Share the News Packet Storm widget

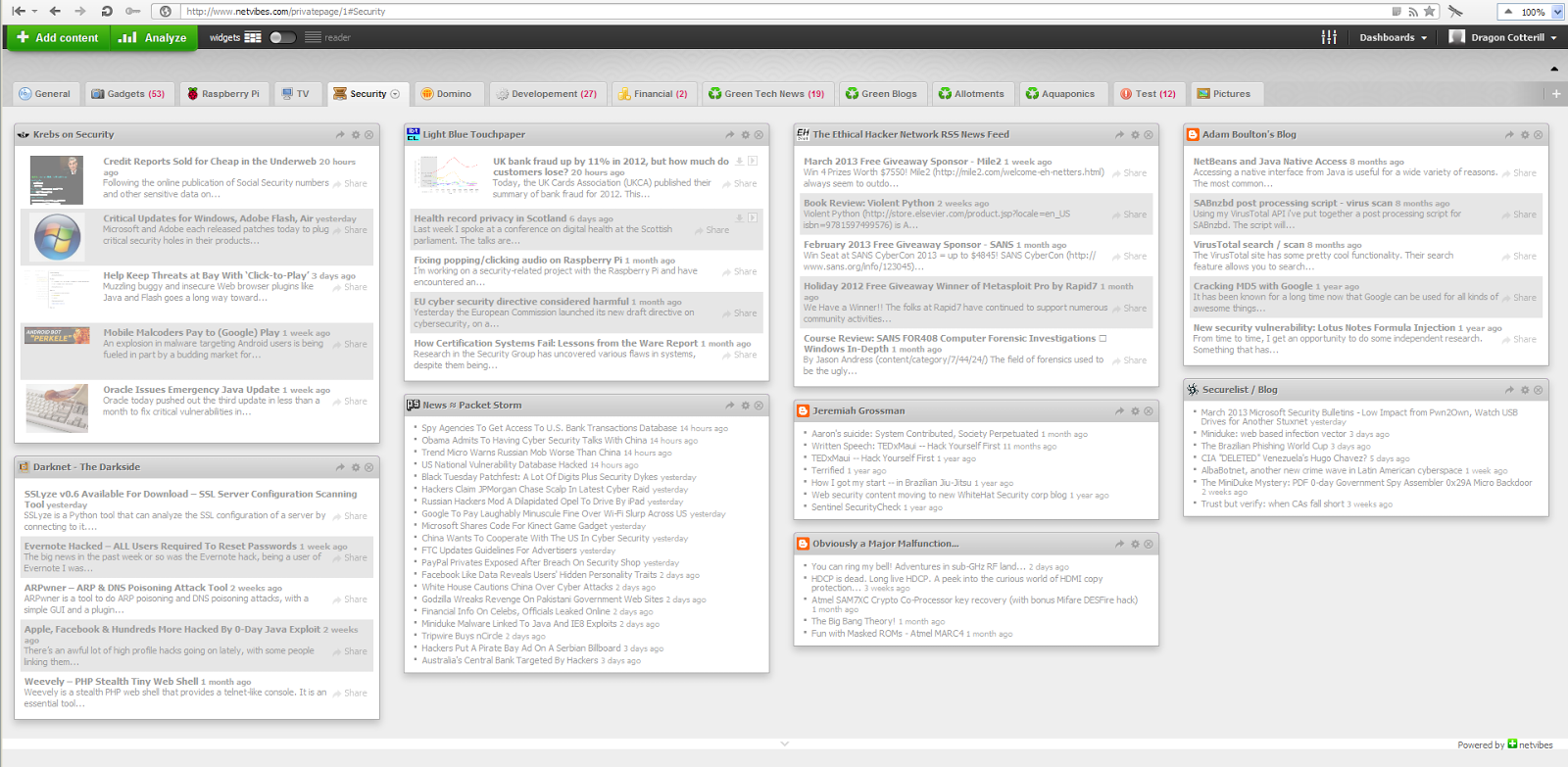pos(729,406)
